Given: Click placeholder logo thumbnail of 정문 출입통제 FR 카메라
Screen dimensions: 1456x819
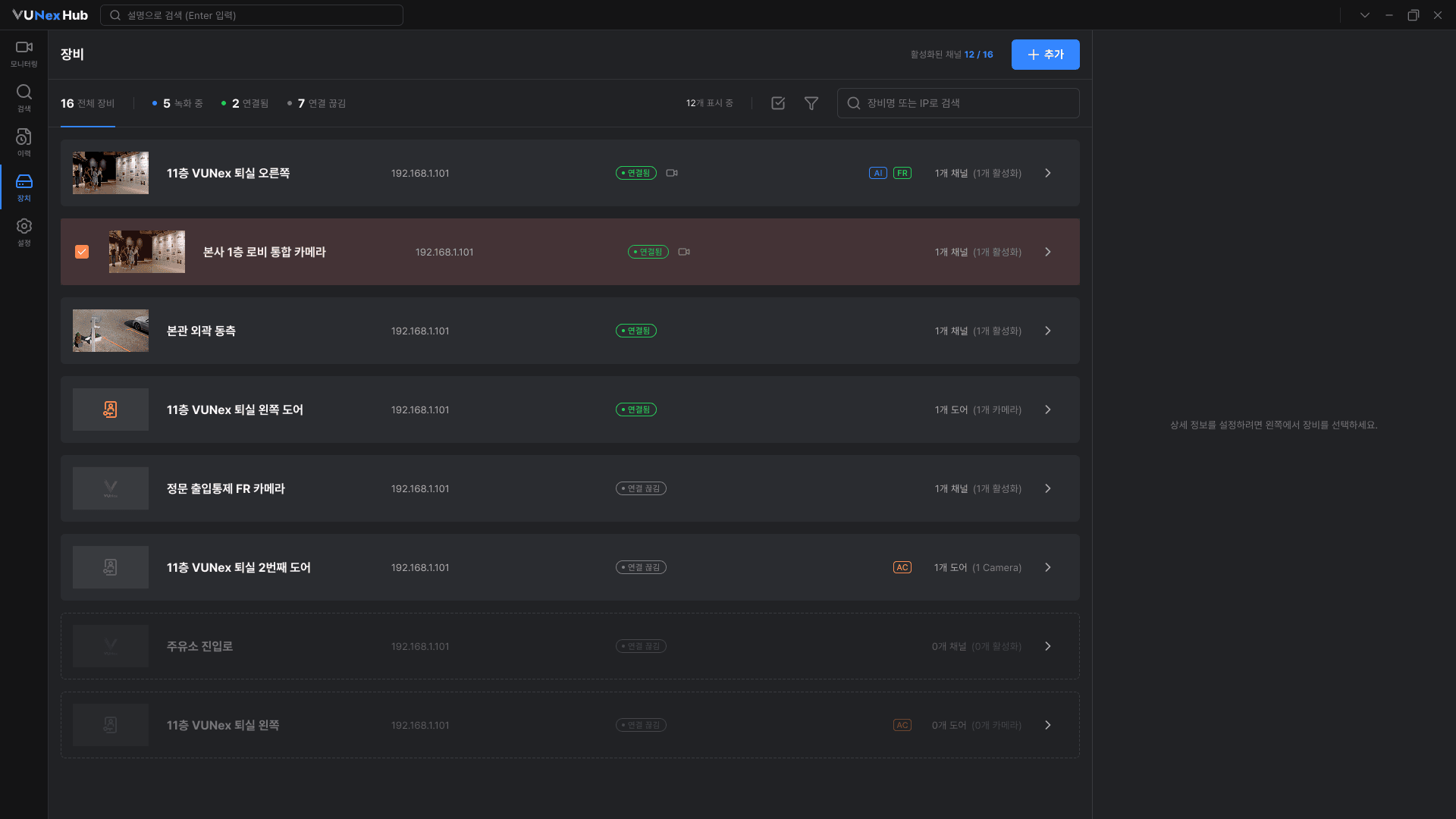Looking at the screenshot, I should [111, 488].
